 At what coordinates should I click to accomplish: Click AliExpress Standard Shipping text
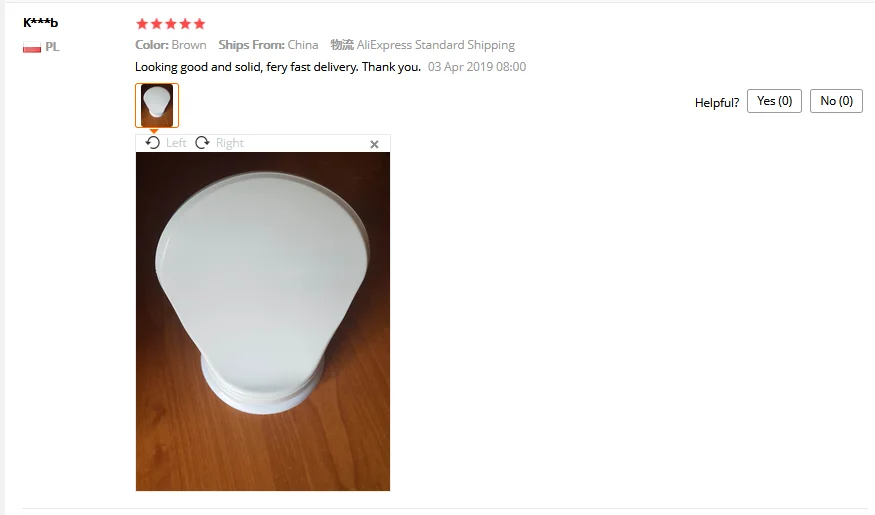[436, 45]
